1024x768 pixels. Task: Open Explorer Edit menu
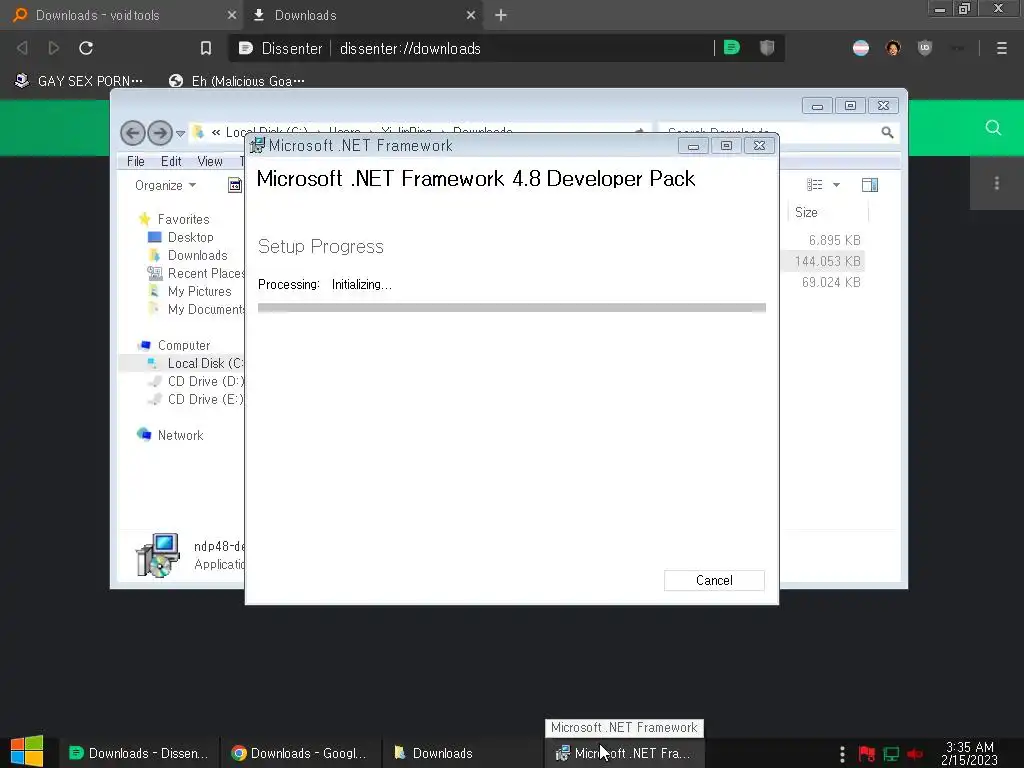(x=171, y=161)
